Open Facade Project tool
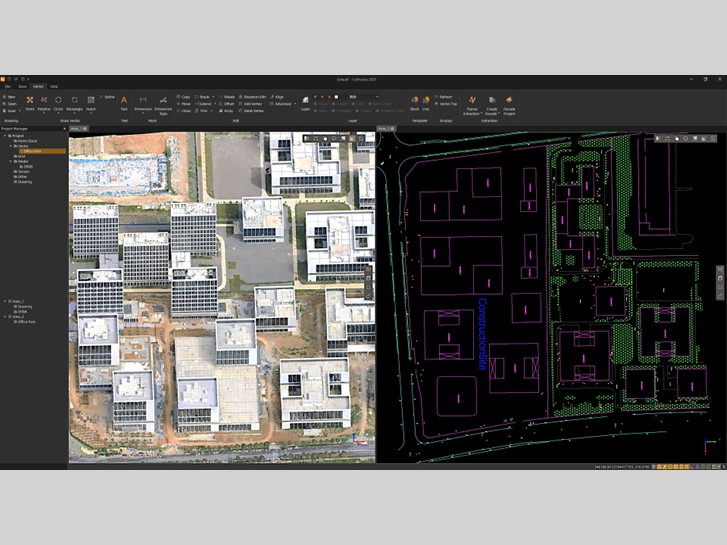 coord(509,105)
